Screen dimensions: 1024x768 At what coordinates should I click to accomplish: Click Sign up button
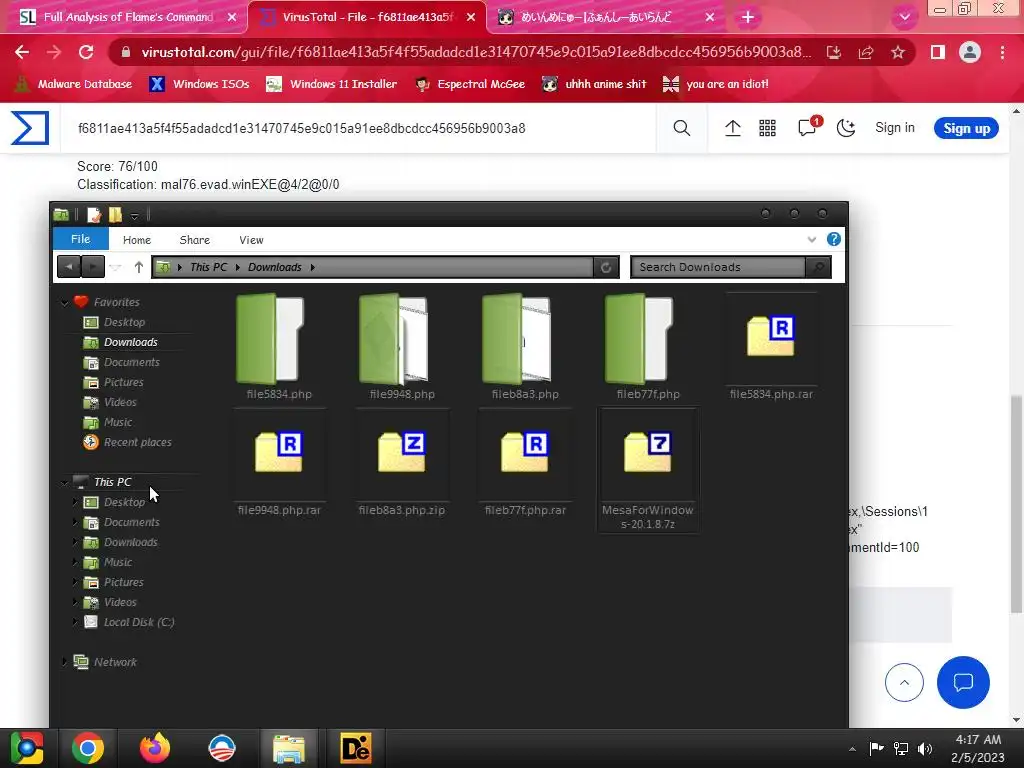pyautogui.click(x=966, y=128)
